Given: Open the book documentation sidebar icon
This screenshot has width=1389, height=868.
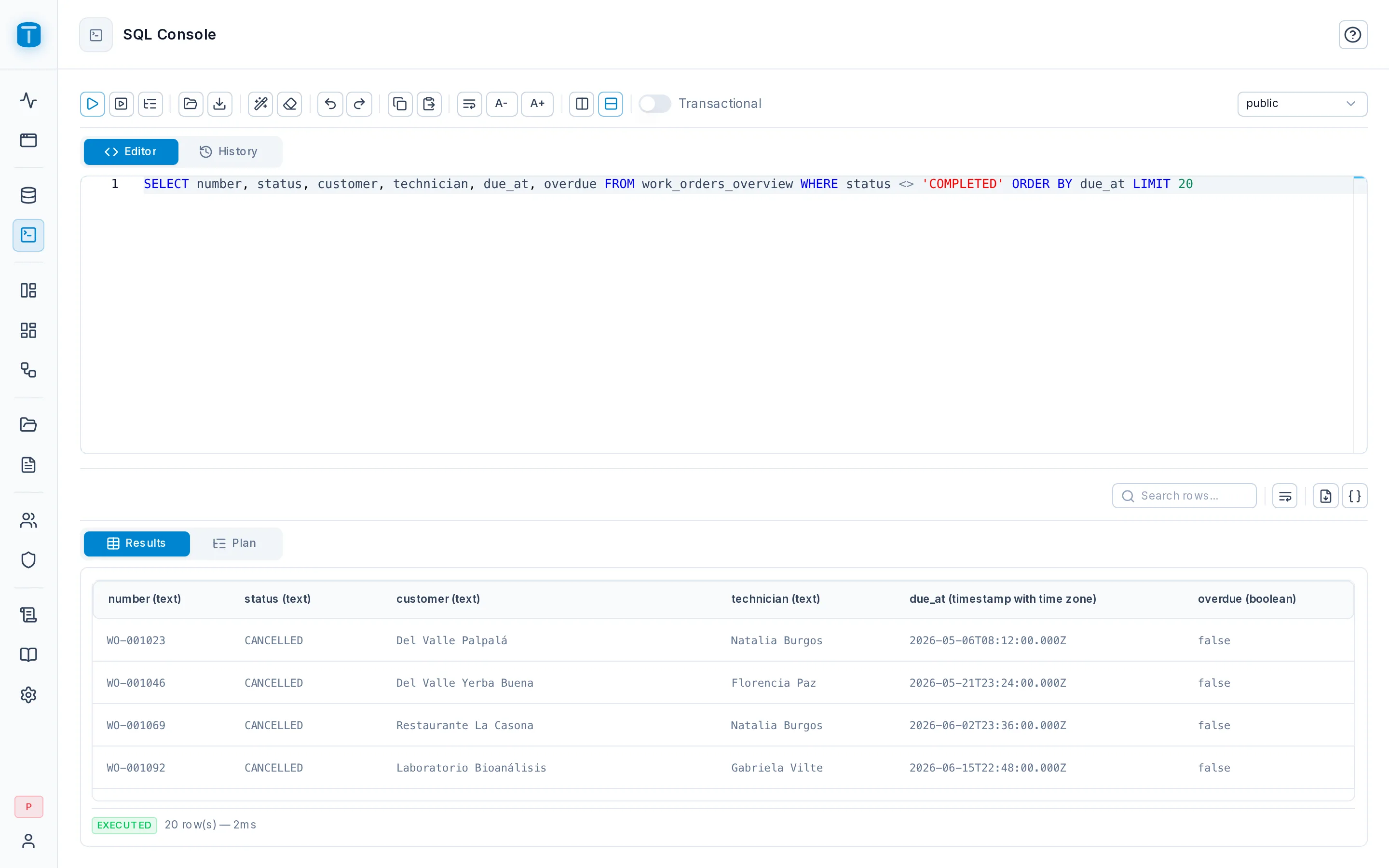Looking at the screenshot, I should point(29,655).
